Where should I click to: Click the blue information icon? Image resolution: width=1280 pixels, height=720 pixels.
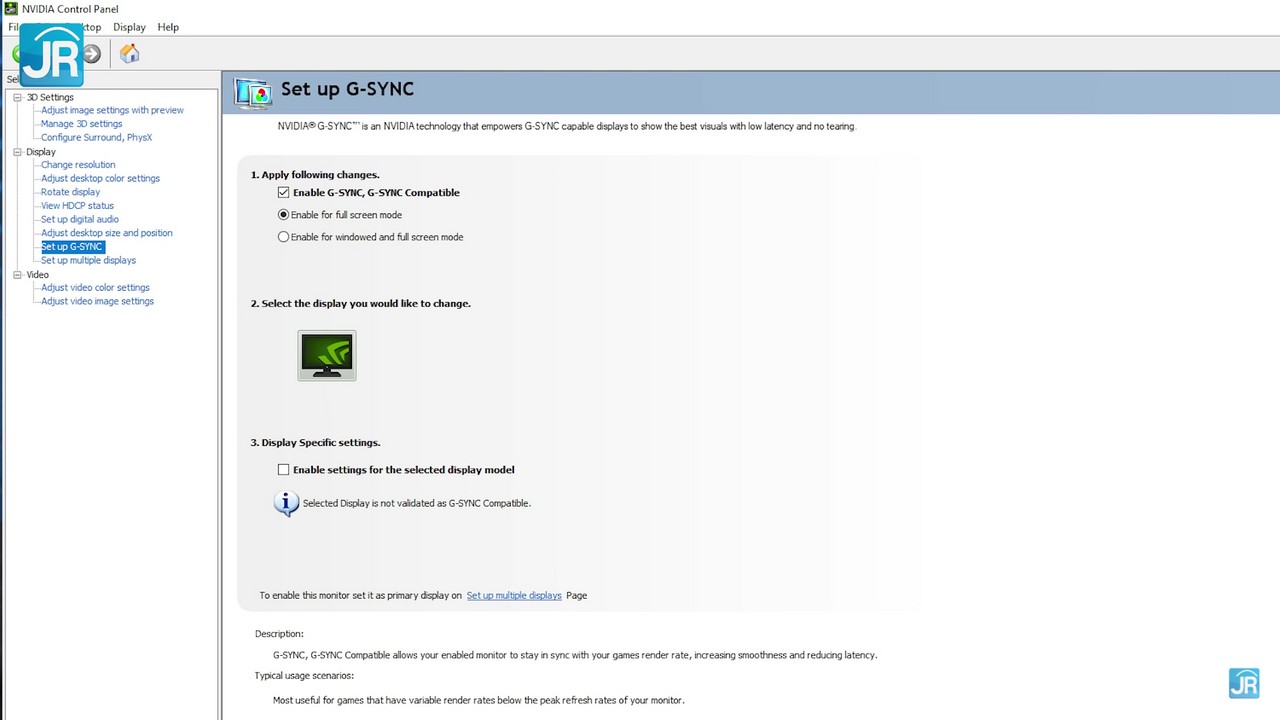tap(286, 503)
